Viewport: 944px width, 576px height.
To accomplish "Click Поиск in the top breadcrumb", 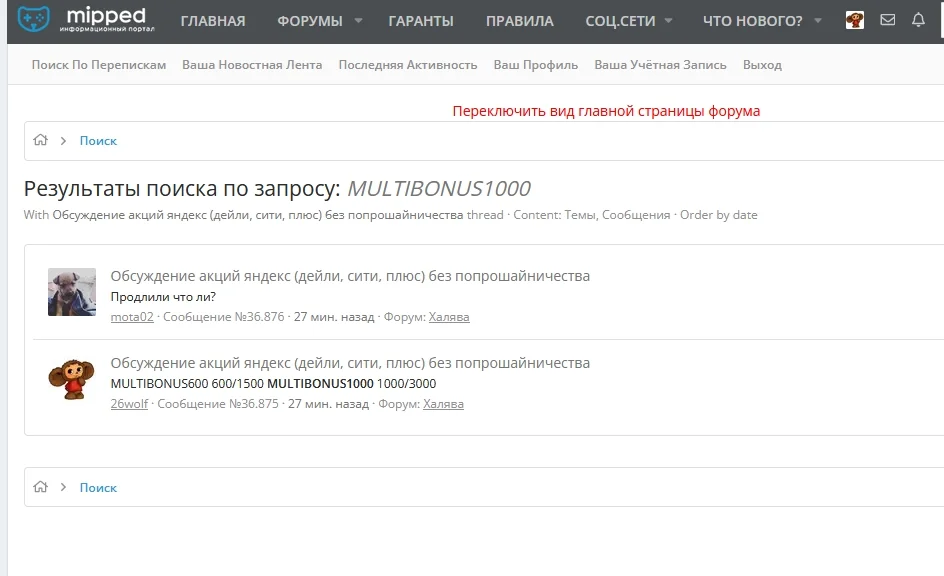I will click(98, 140).
